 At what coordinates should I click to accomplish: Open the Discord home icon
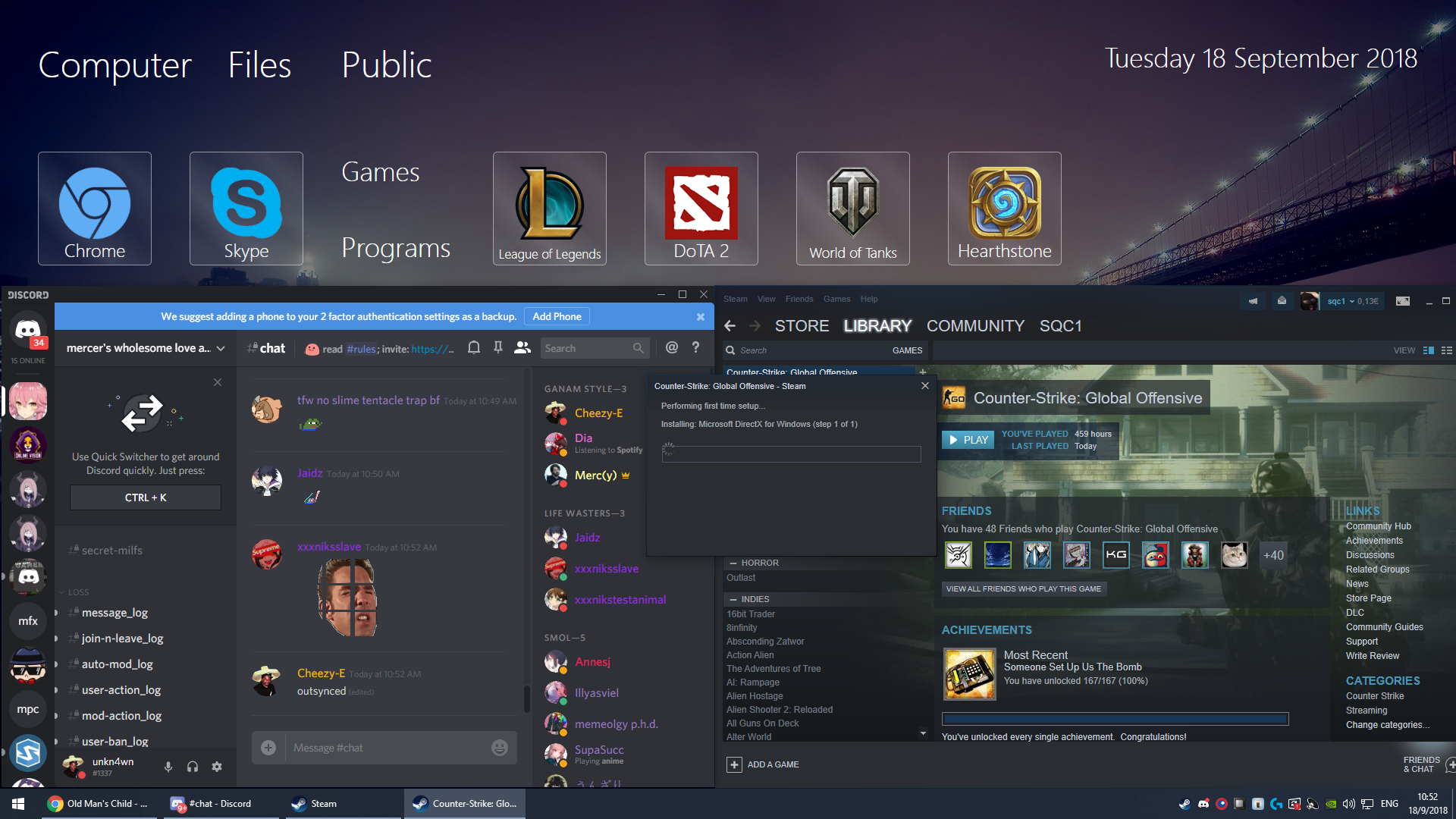tap(28, 330)
